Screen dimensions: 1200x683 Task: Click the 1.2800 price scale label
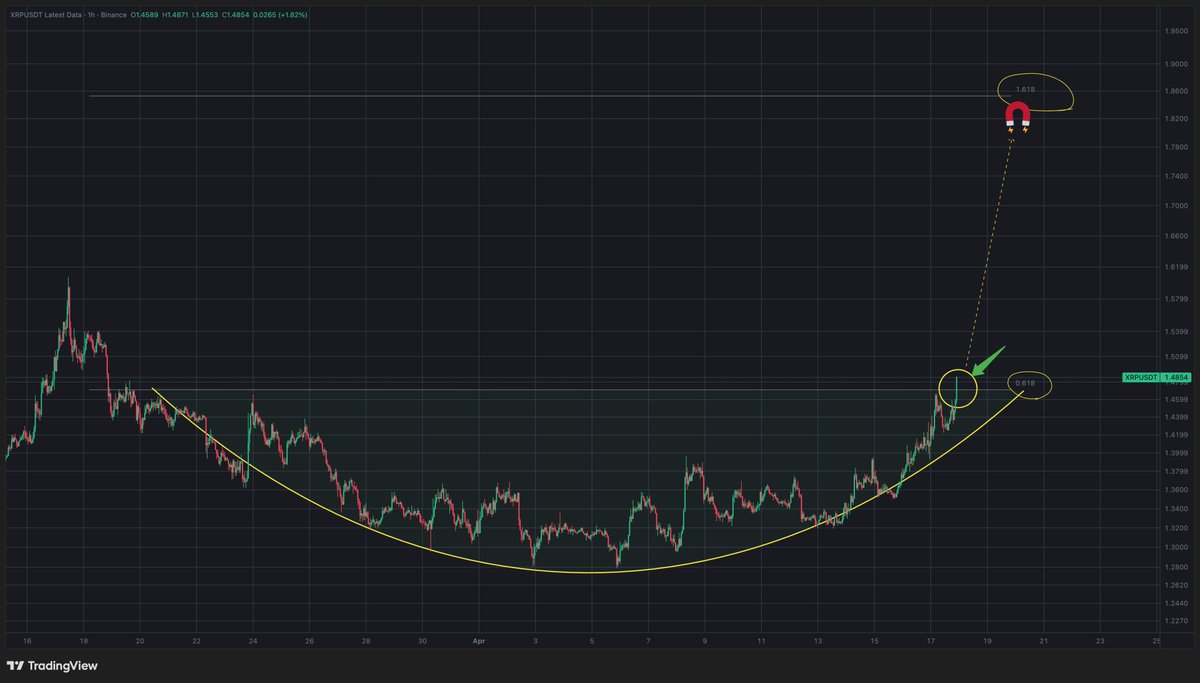click(1175, 567)
